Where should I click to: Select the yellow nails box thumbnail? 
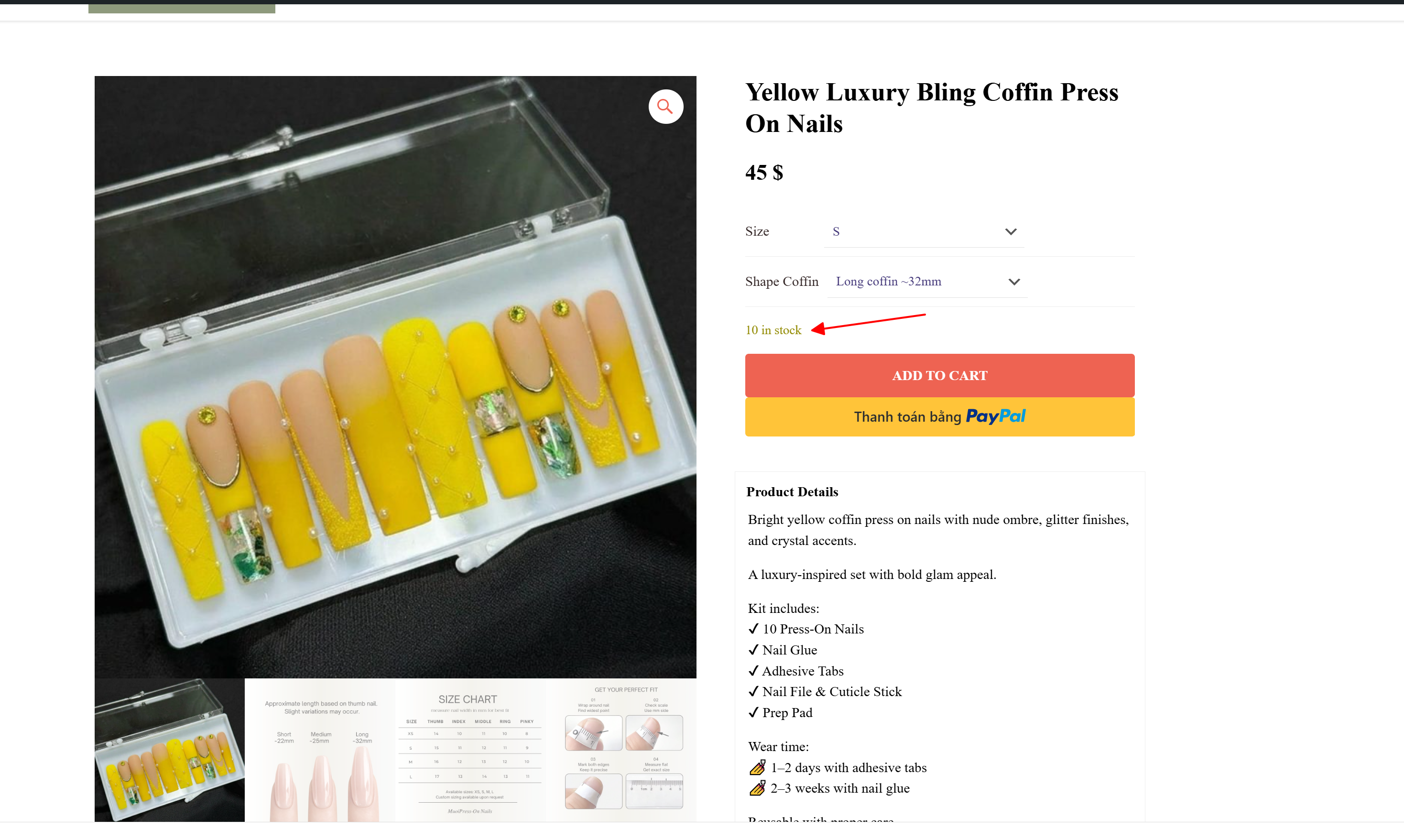(169, 750)
